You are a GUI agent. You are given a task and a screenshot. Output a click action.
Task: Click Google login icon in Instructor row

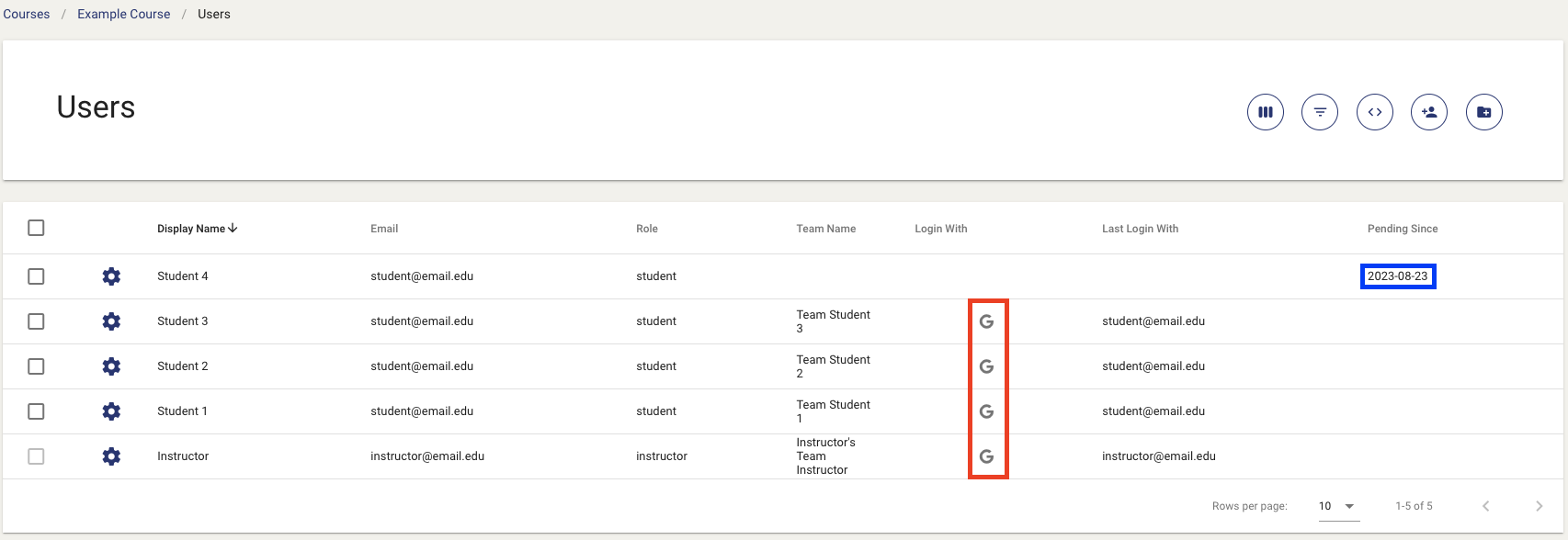(987, 456)
